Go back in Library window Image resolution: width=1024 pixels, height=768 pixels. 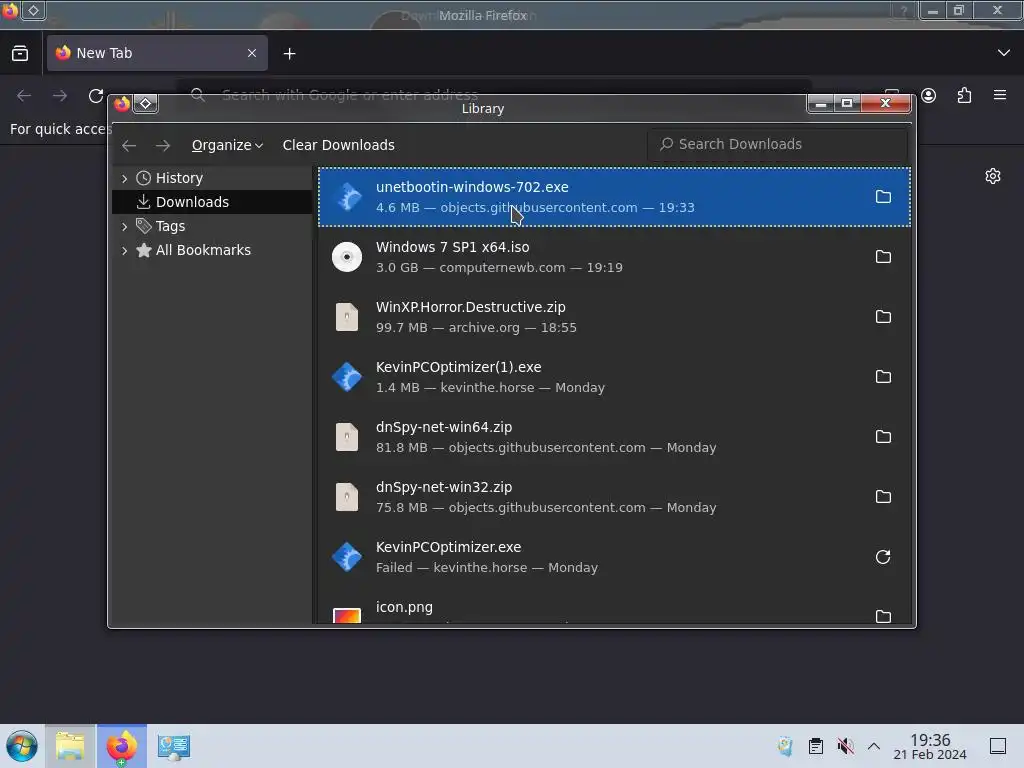click(x=129, y=145)
